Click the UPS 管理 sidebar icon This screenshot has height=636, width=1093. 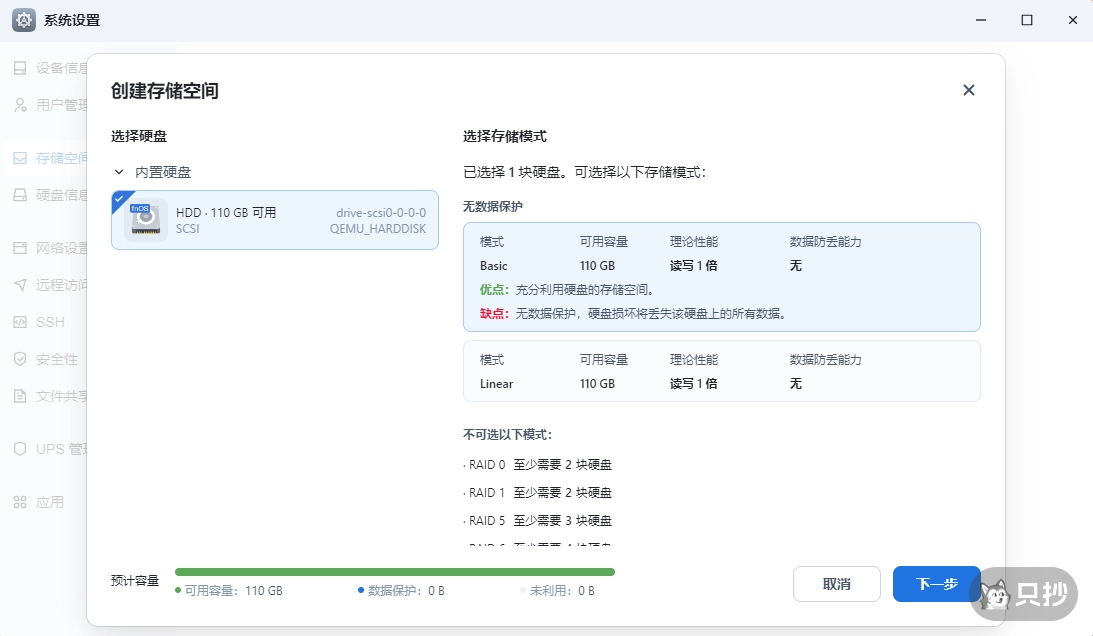tap(20, 449)
